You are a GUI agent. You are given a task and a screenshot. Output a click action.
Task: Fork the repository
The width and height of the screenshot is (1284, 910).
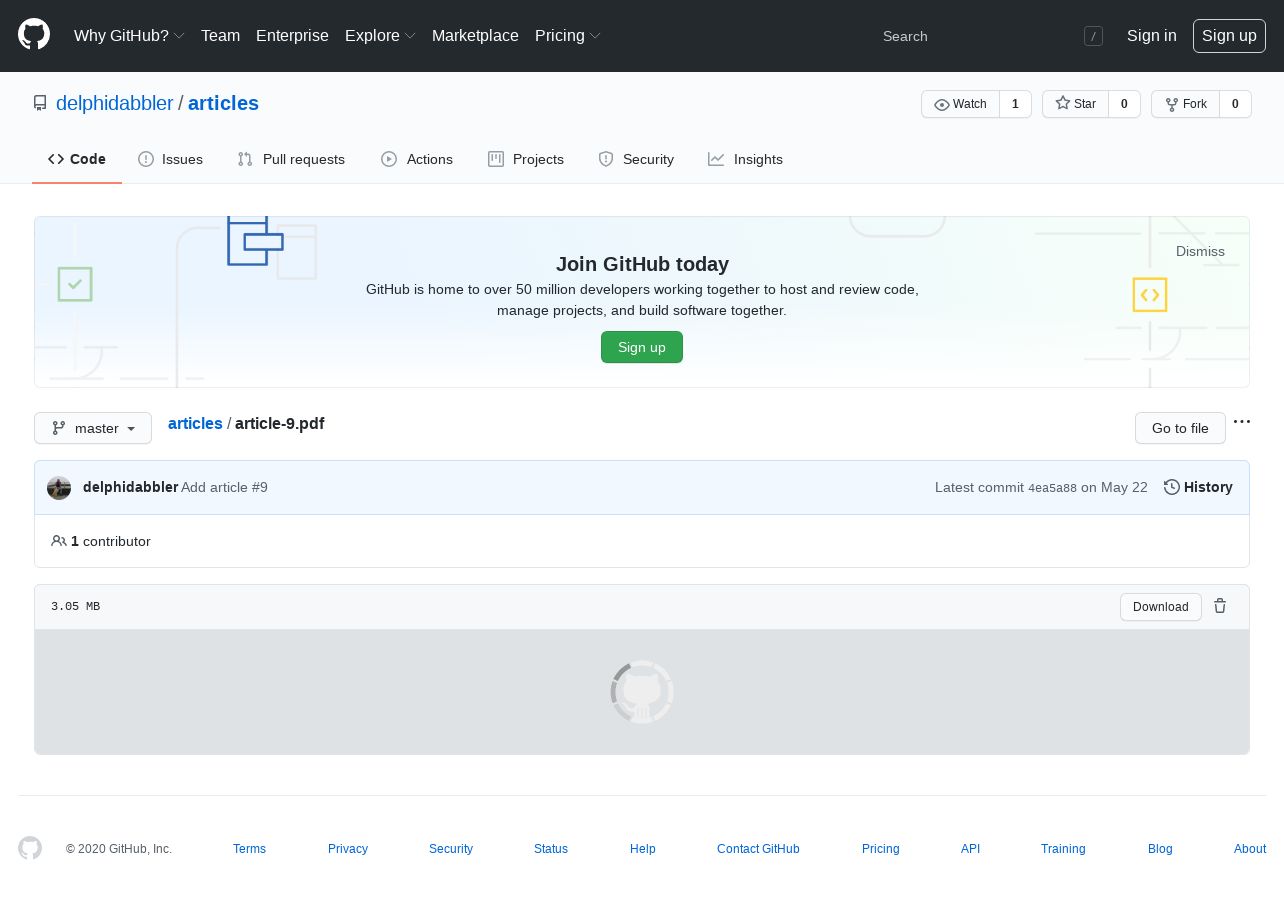[x=1185, y=104]
